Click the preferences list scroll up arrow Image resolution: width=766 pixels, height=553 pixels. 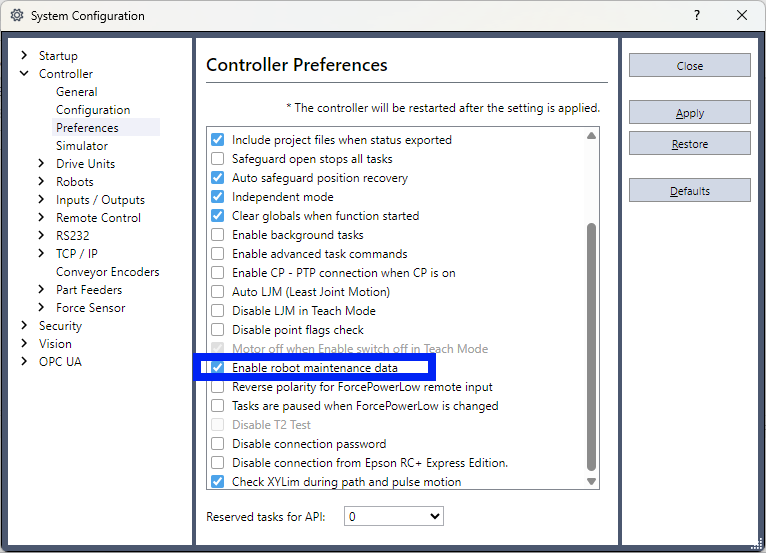click(x=591, y=136)
